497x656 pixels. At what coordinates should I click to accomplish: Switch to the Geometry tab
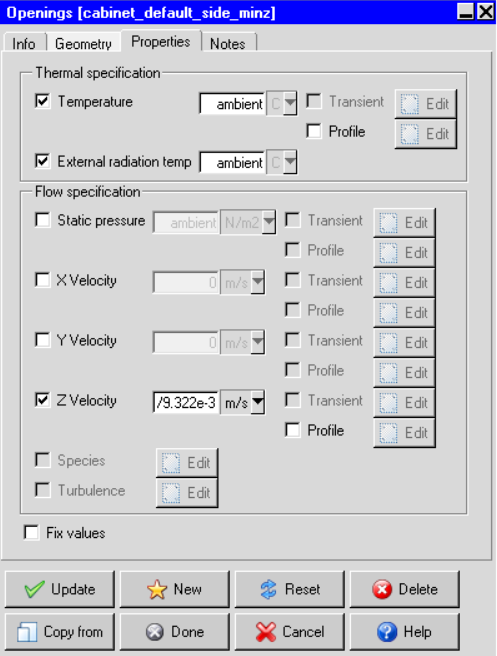[83, 44]
